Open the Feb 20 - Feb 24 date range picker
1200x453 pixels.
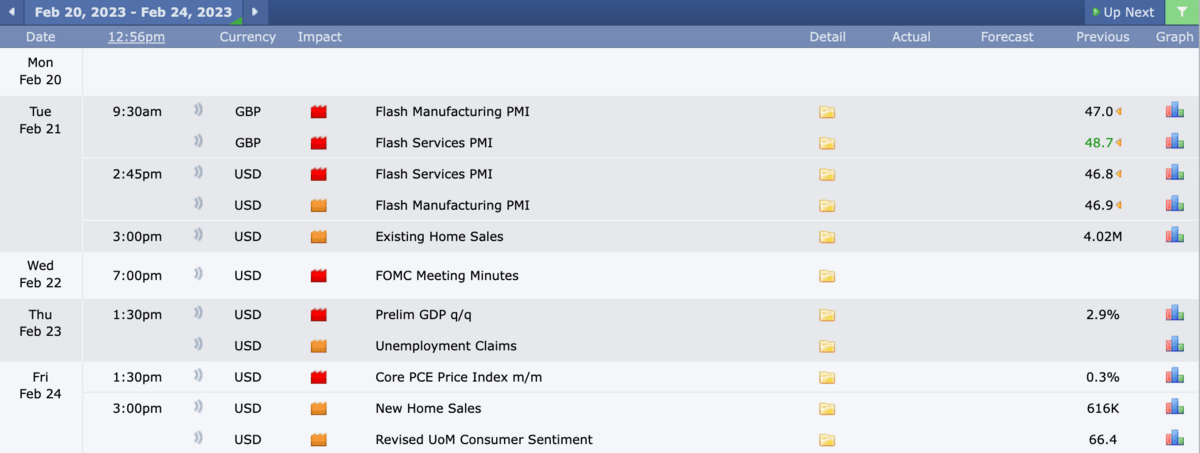pos(133,12)
